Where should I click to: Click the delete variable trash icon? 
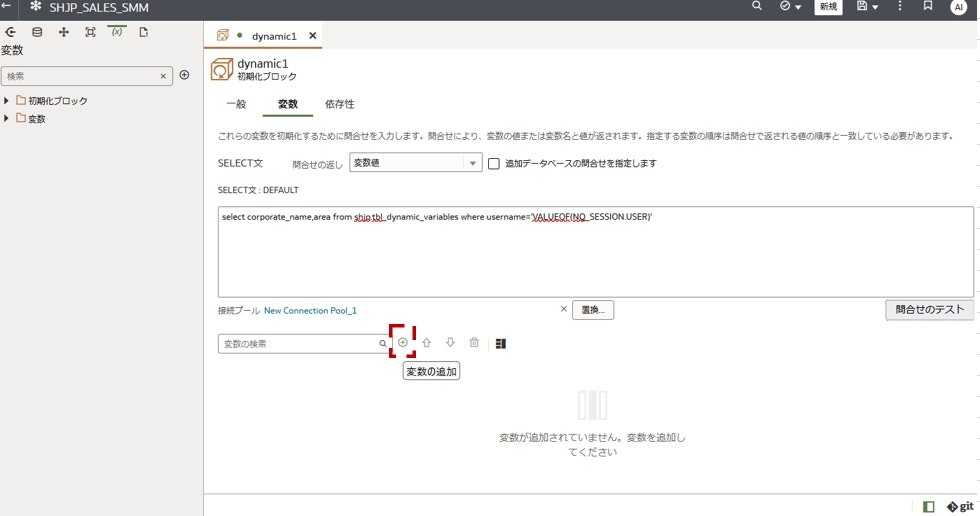[474, 342]
